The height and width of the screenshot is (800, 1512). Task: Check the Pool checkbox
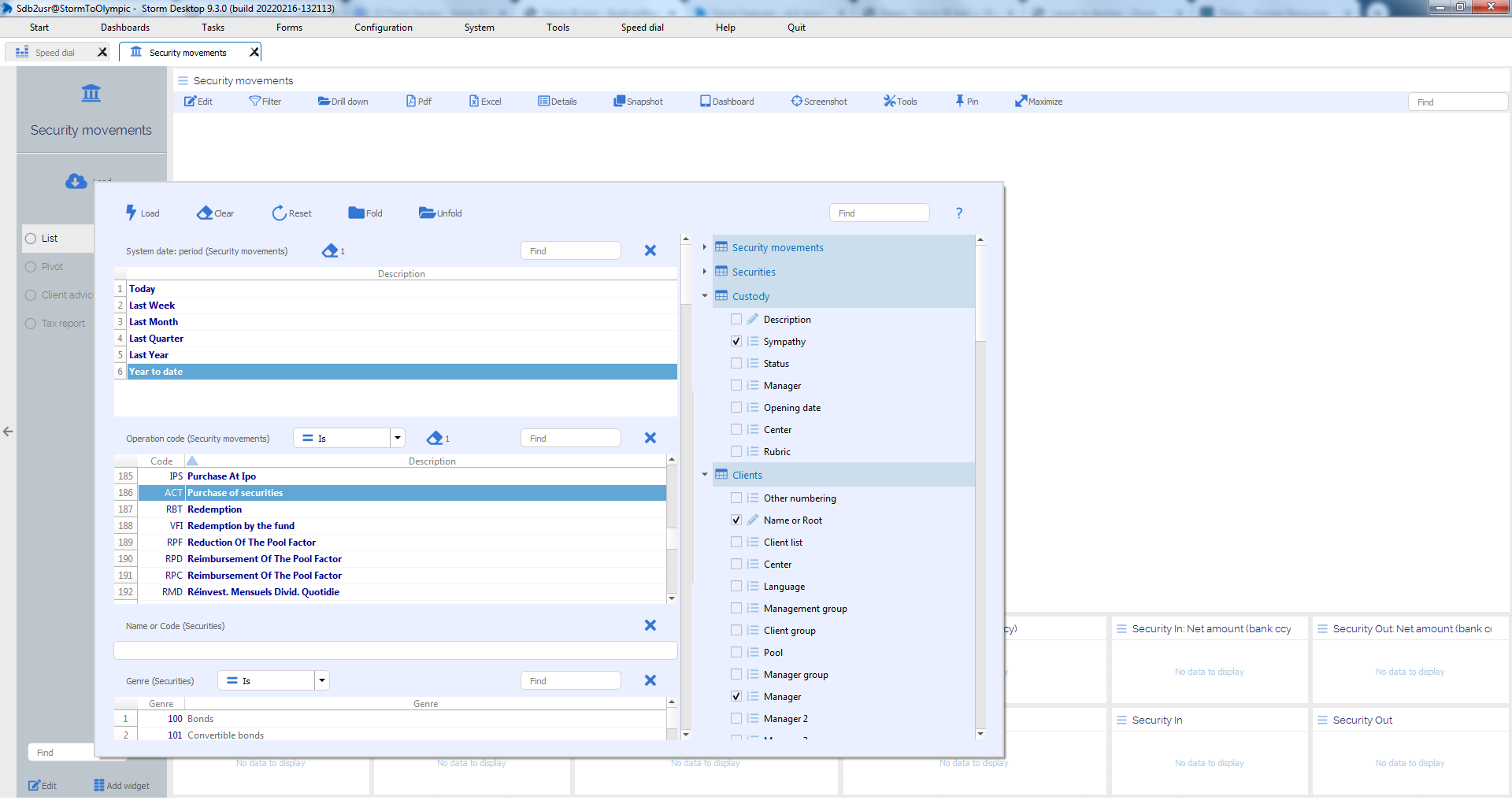click(x=736, y=652)
